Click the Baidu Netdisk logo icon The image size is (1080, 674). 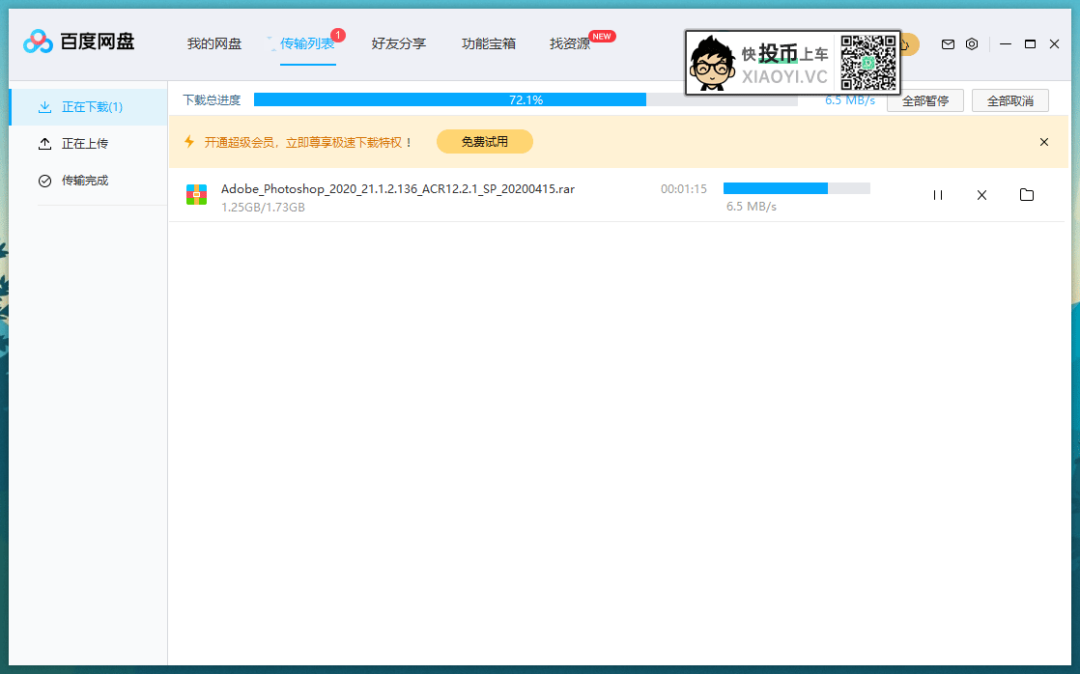tap(37, 41)
